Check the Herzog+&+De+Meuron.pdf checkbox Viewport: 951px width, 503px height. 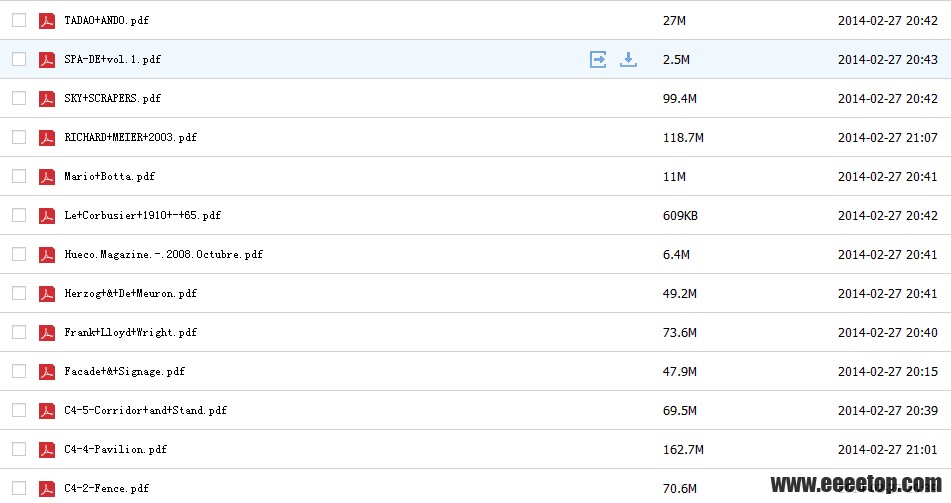click(x=19, y=293)
